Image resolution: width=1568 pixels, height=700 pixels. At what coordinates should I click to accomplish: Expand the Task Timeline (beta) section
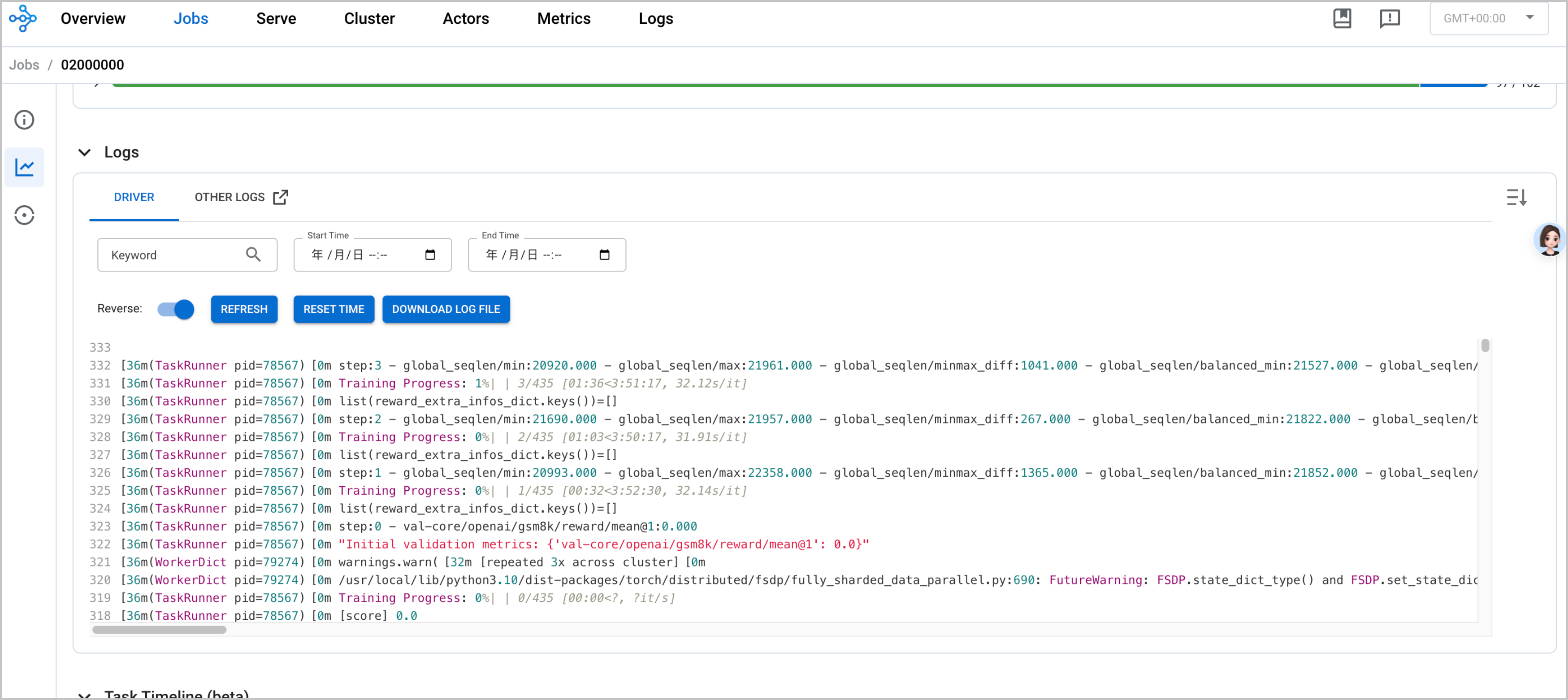85,695
